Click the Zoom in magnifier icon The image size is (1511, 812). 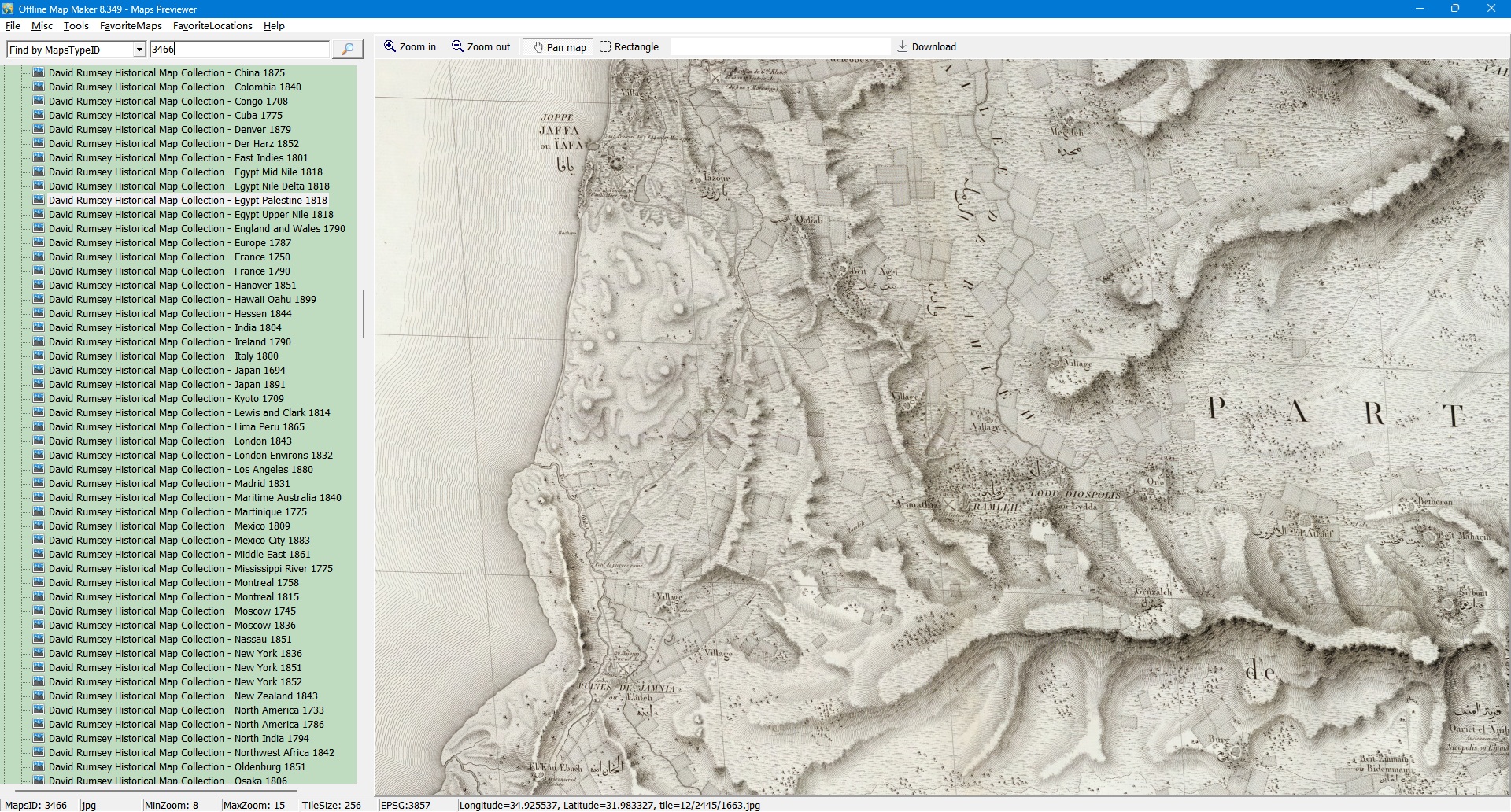pos(390,46)
